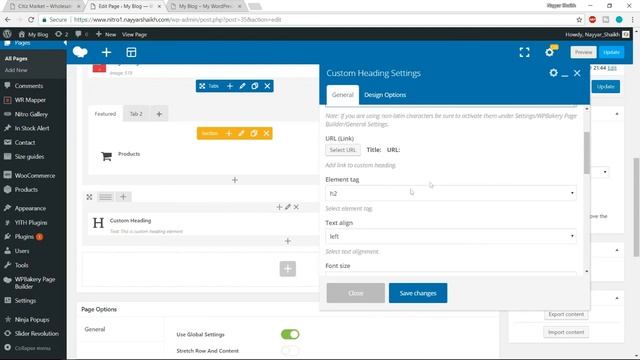This screenshot has width=640, height=360.
Task: Add column with row plus icon
Action: coord(123,197)
